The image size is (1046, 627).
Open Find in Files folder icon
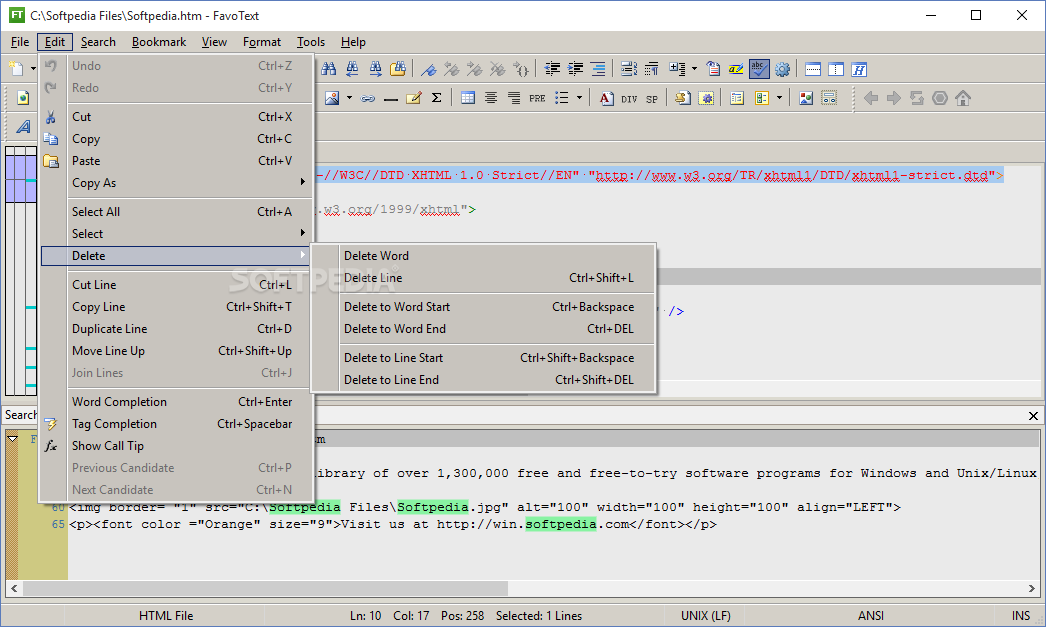tap(398, 69)
